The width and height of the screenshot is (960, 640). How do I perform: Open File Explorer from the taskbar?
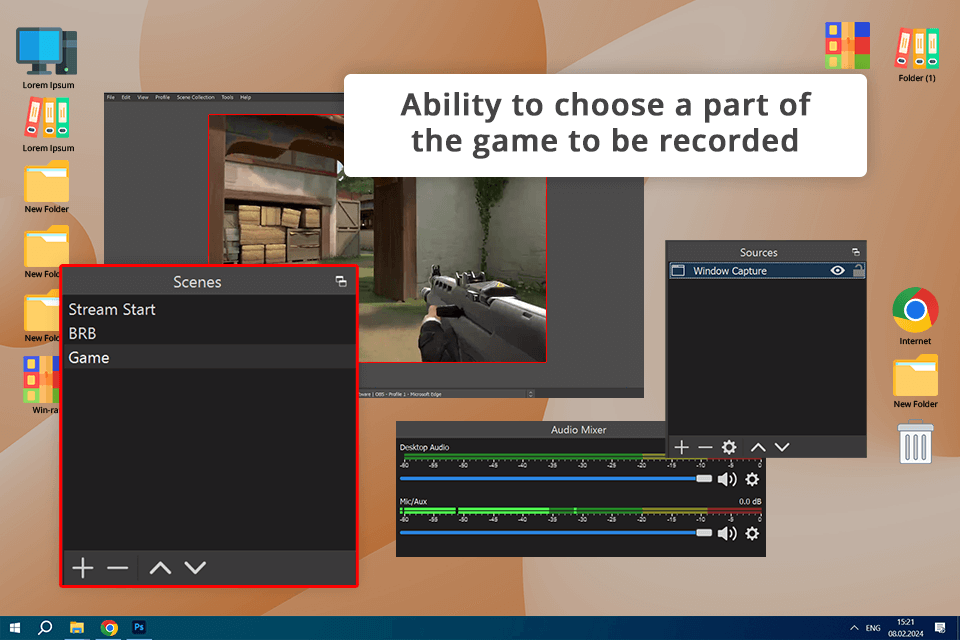pyautogui.click(x=77, y=628)
